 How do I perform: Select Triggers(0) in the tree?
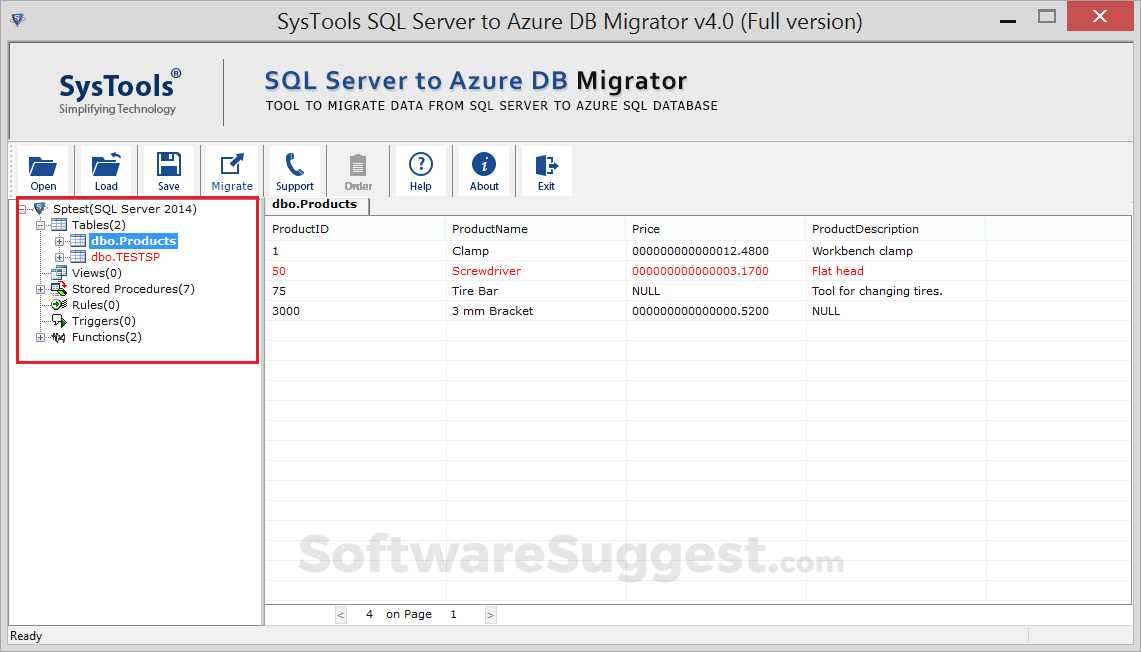pos(103,321)
